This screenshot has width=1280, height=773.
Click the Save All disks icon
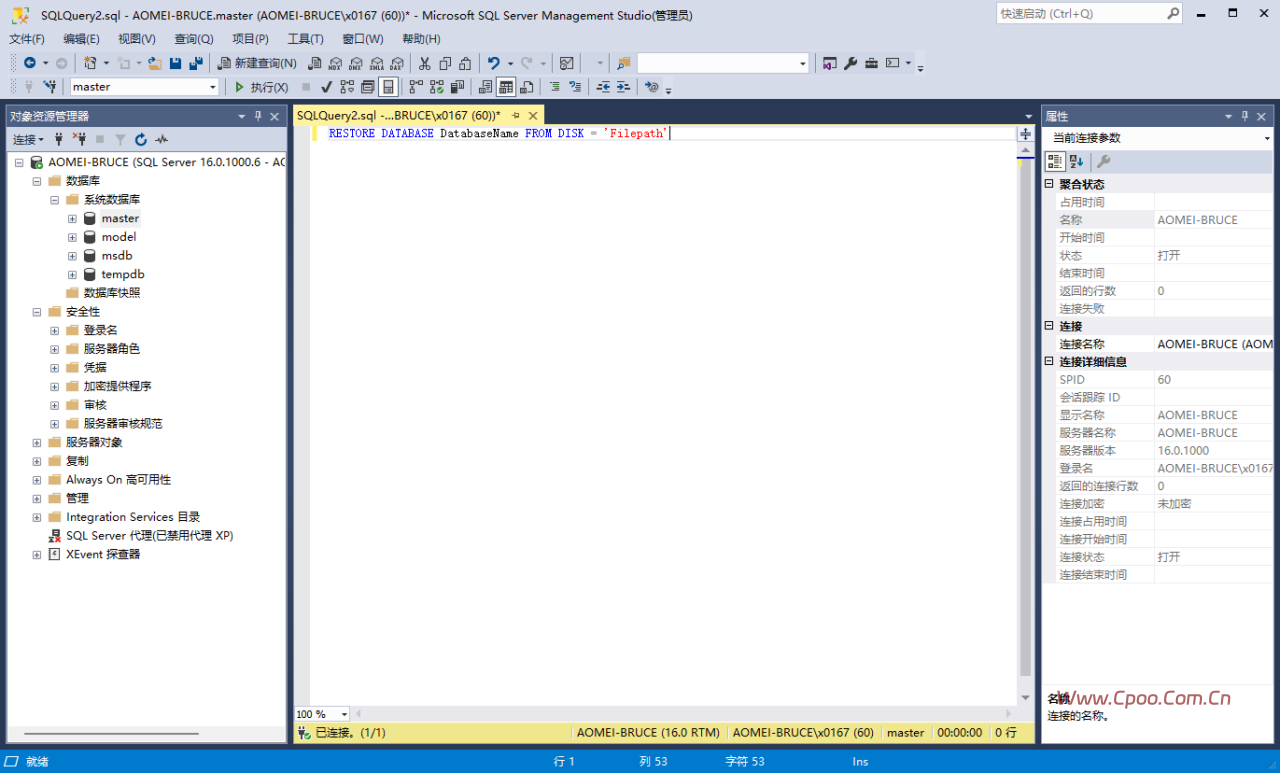click(x=196, y=63)
